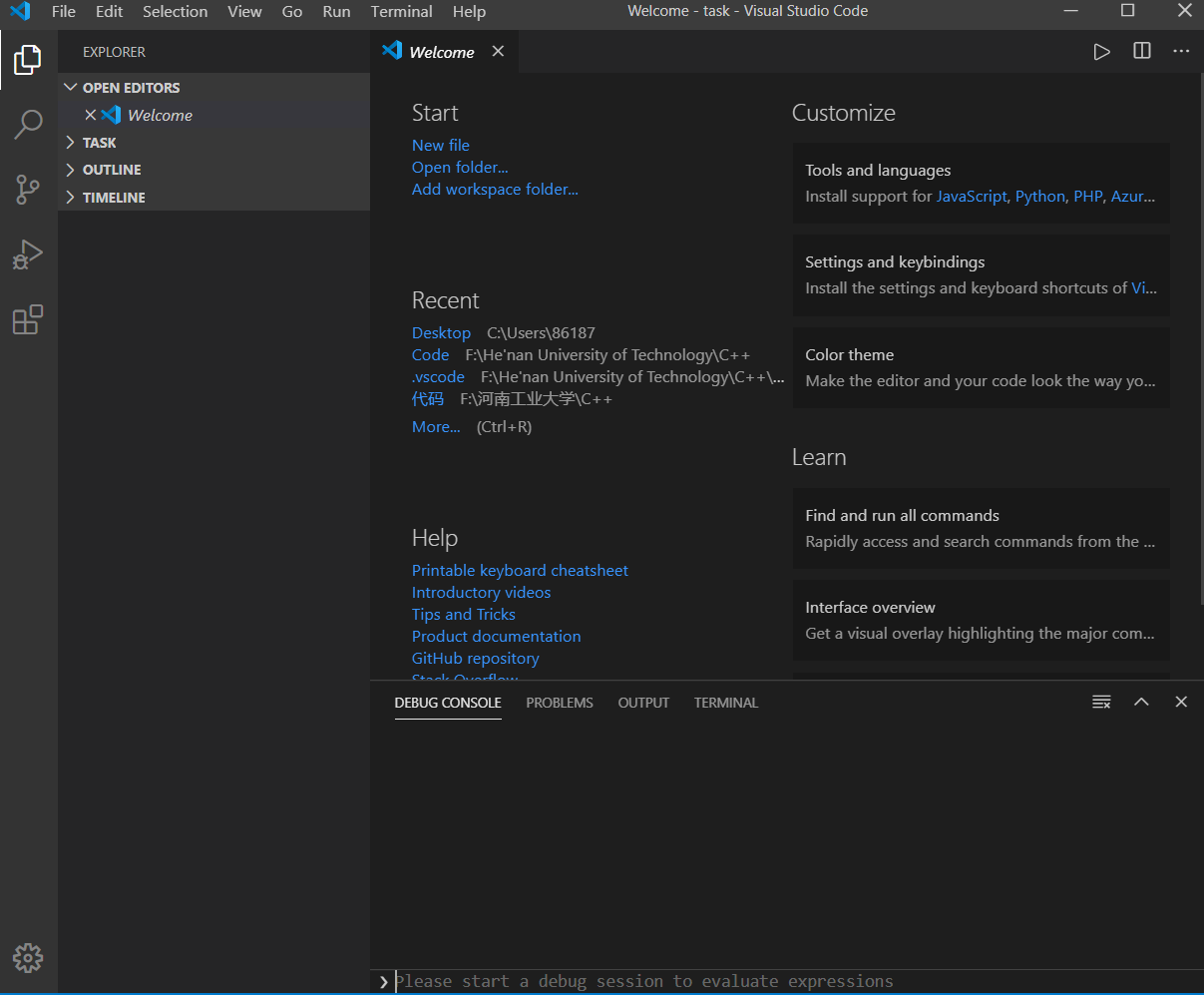The image size is (1204, 995).
Task: Open the Explorer view in activity bar
Action: (x=28, y=60)
